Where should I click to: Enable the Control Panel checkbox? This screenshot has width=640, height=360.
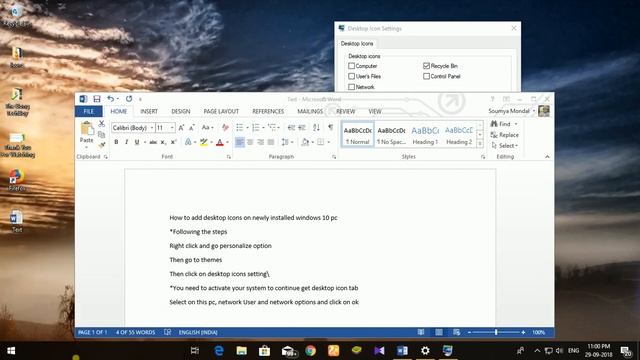(427, 76)
